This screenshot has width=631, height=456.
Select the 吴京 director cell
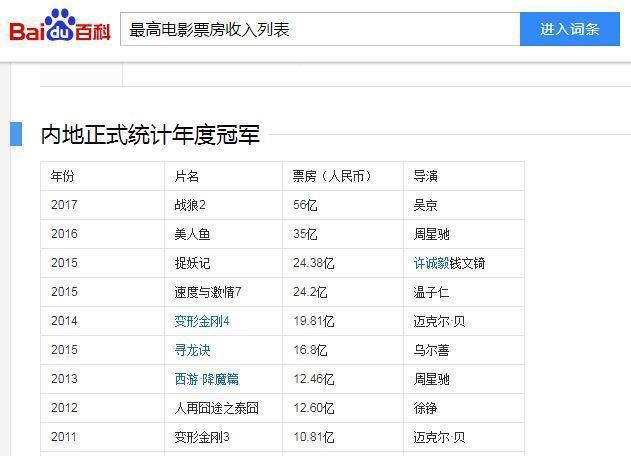[464, 205]
